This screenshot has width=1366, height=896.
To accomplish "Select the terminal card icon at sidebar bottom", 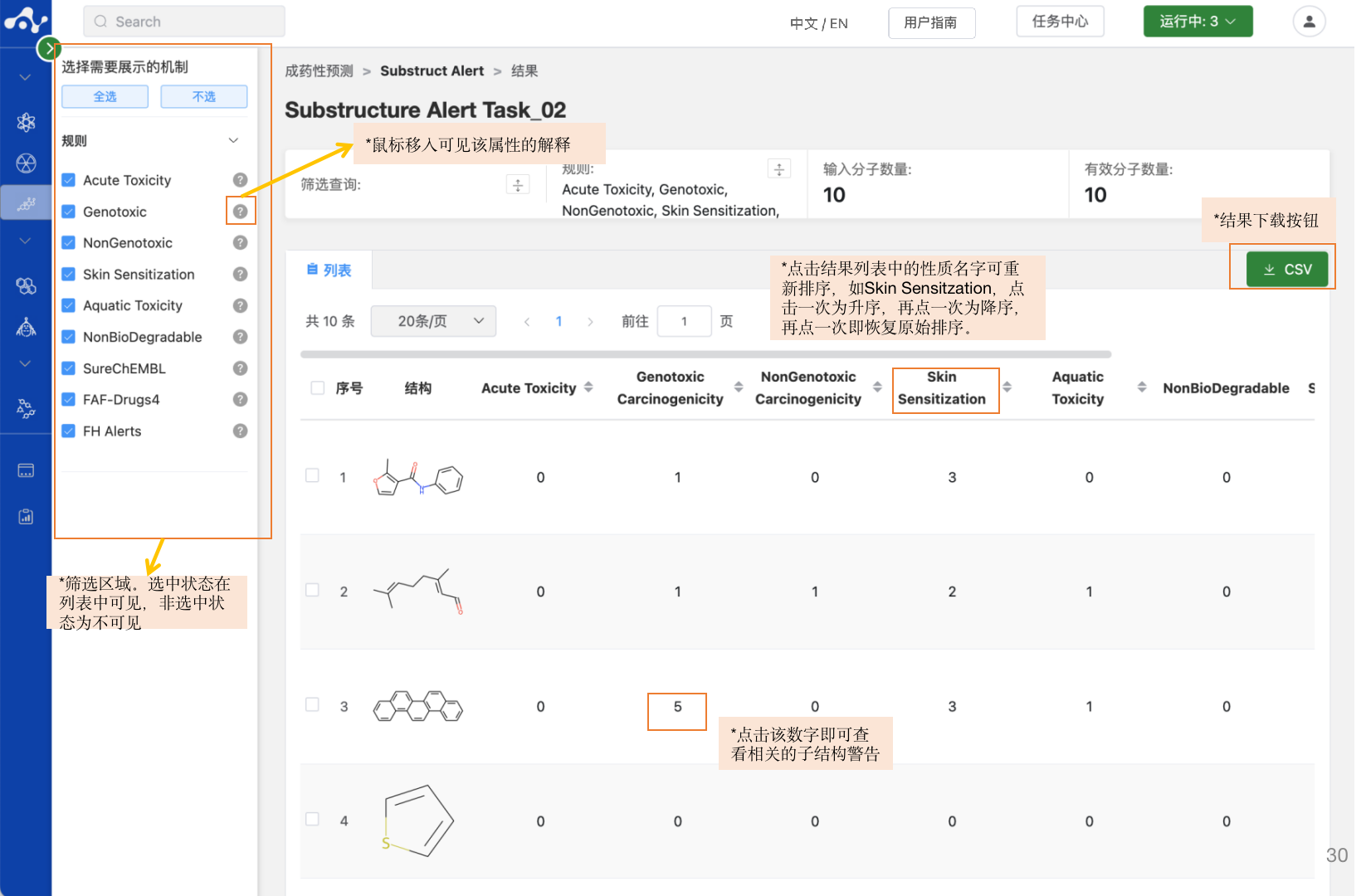I will pyautogui.click(x=26, y=469).
